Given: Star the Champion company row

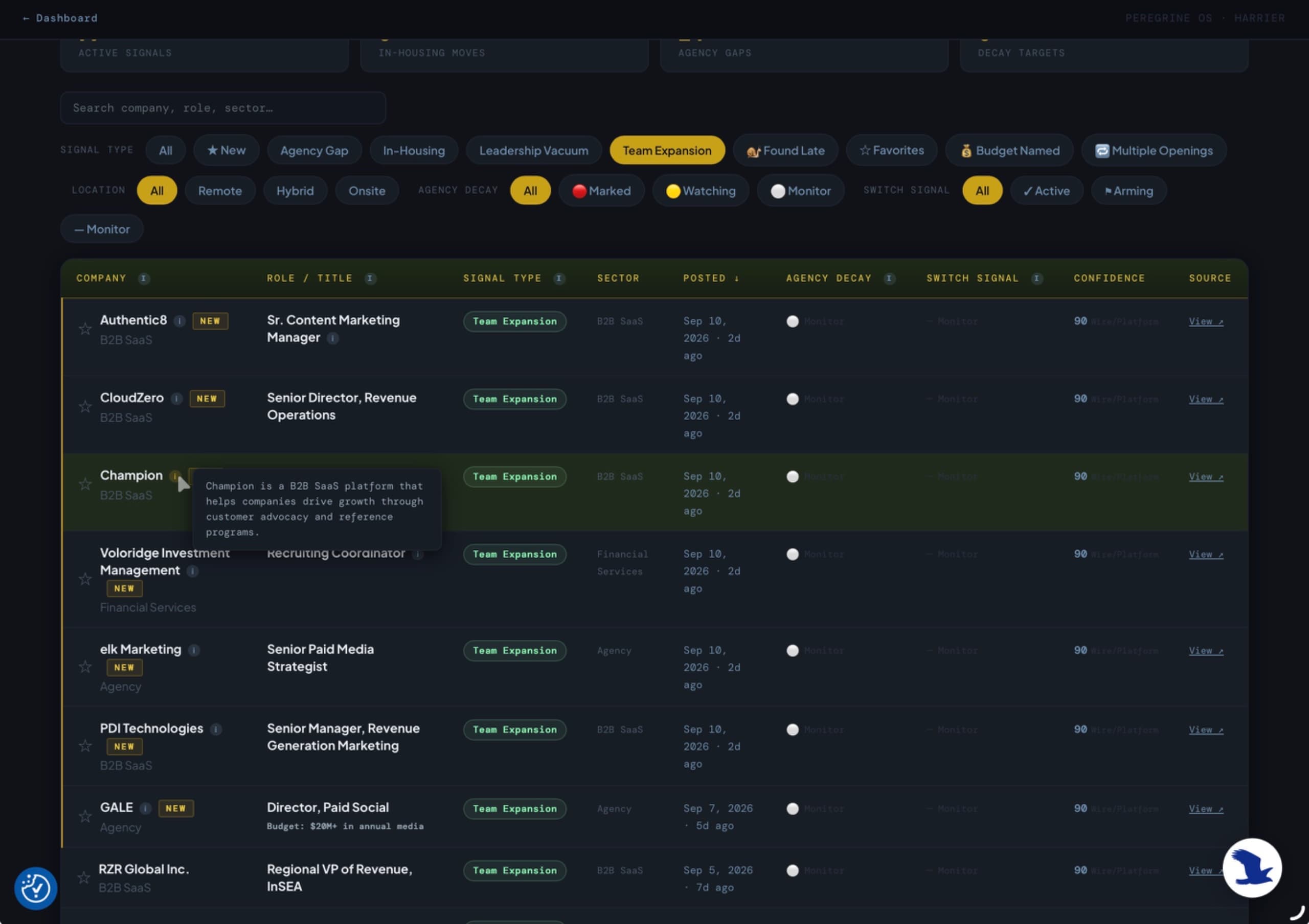Looking at the screenshot, I should pos(85,483).
